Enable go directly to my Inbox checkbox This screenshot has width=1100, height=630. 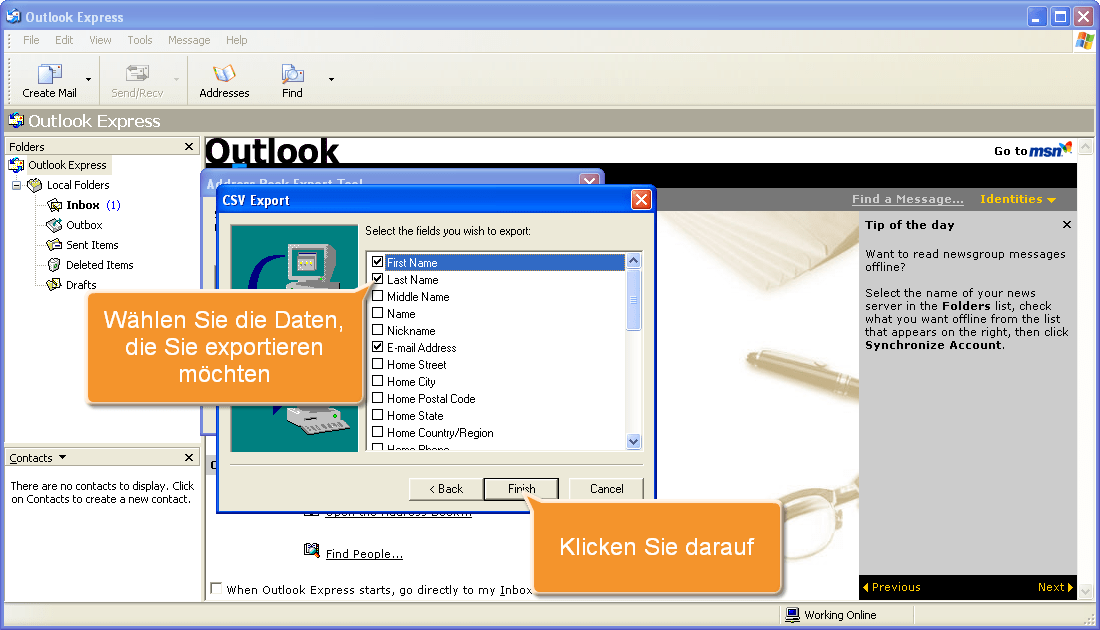pos(217,589)
